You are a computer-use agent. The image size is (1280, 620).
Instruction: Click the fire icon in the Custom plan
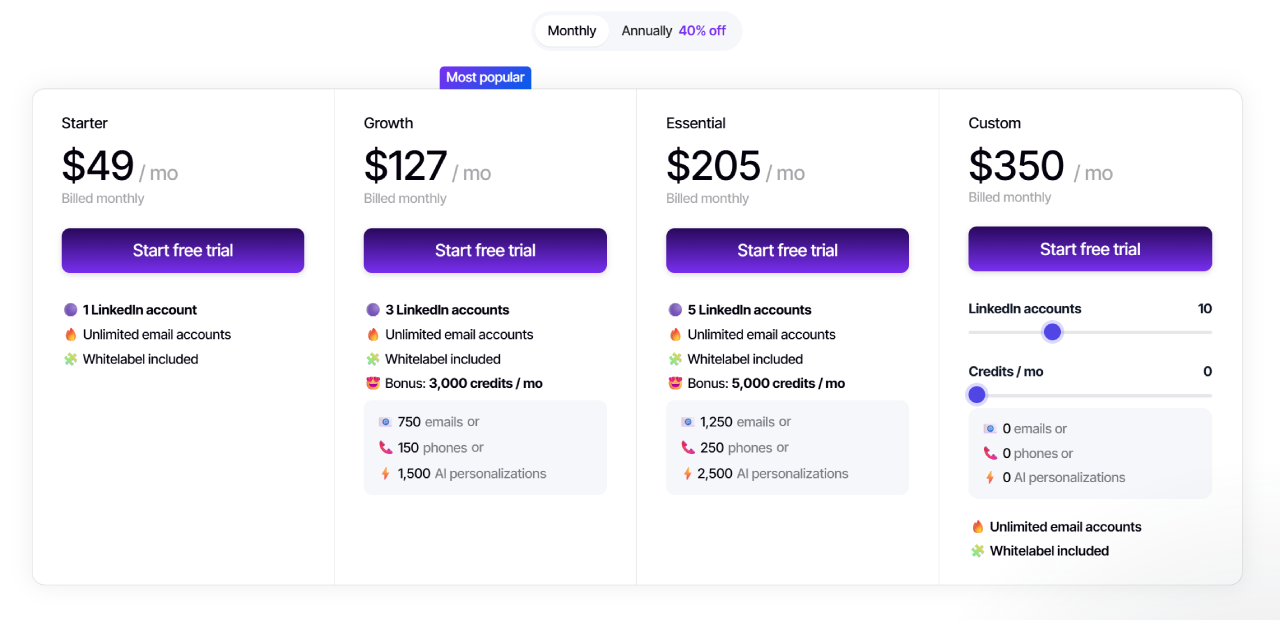pyautogui.click(x=978, y=527)
